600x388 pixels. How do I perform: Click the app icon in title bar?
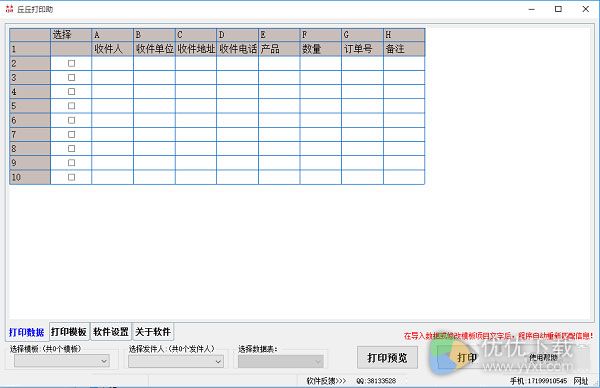tap(9, 9)
